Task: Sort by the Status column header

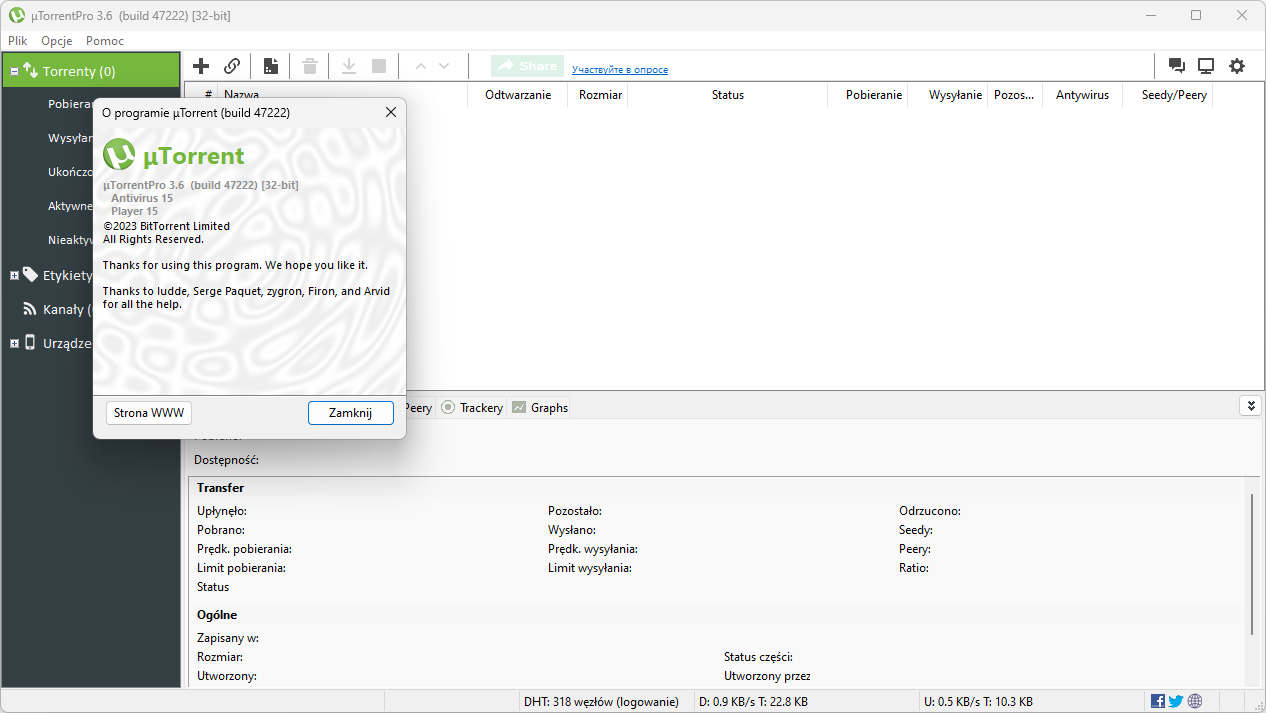Action: [x=728, y=95]
